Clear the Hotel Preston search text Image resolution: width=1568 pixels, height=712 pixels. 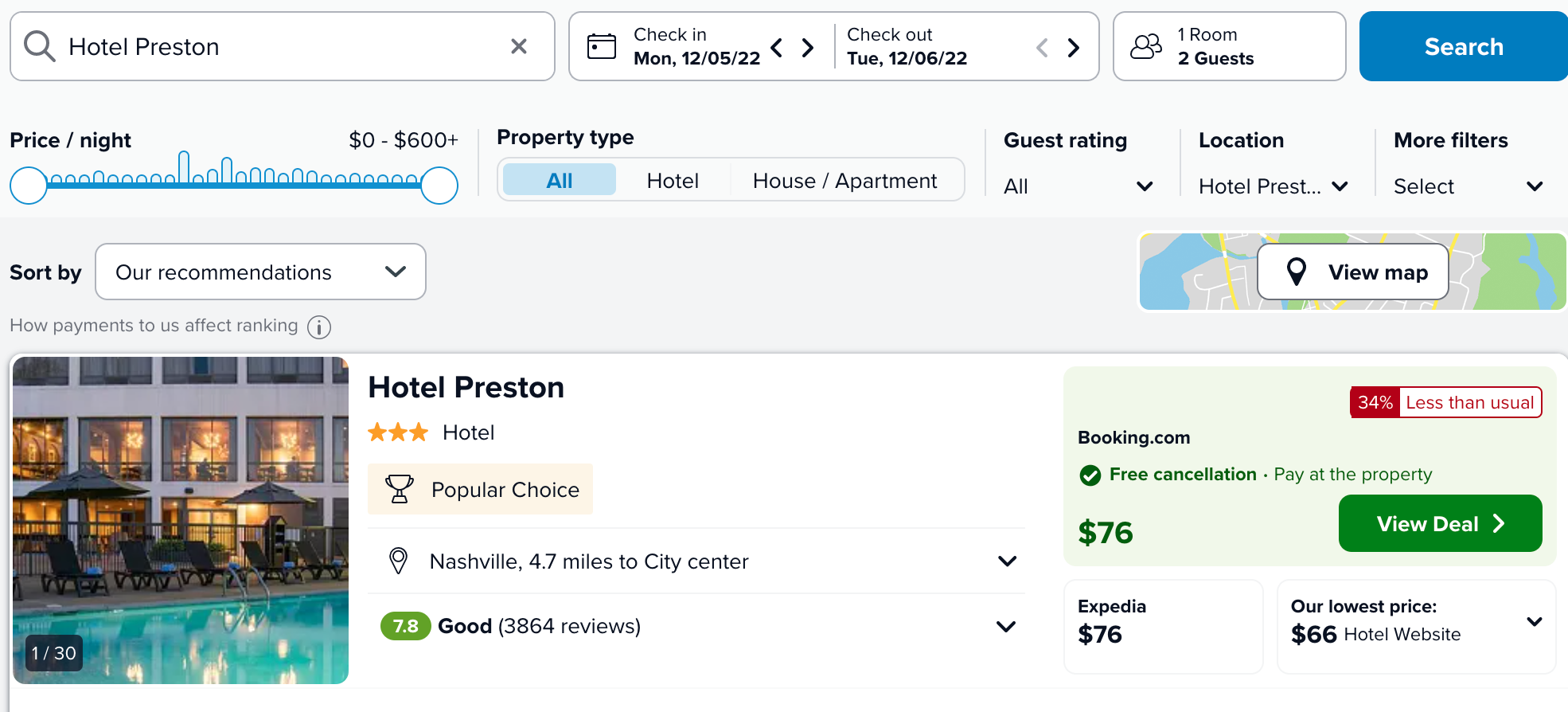[x=519, y=47]
